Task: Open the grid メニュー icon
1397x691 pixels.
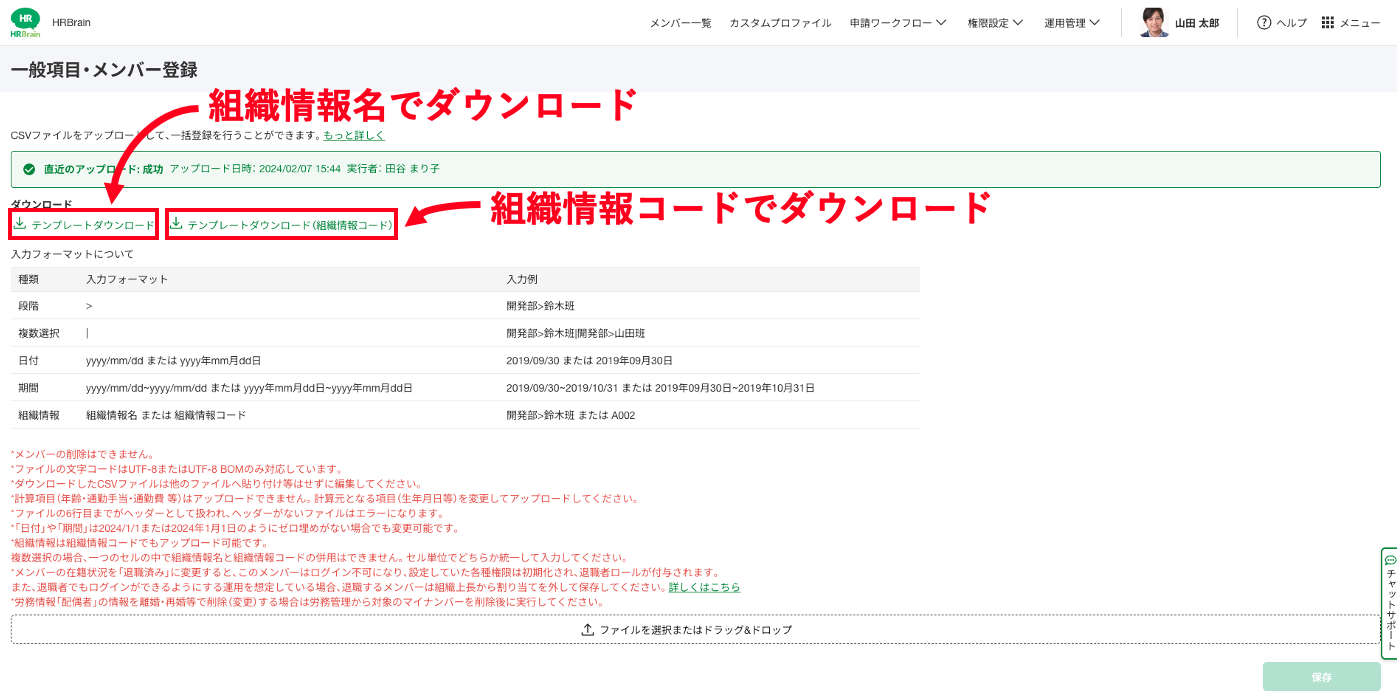Action: (1328, 23)
